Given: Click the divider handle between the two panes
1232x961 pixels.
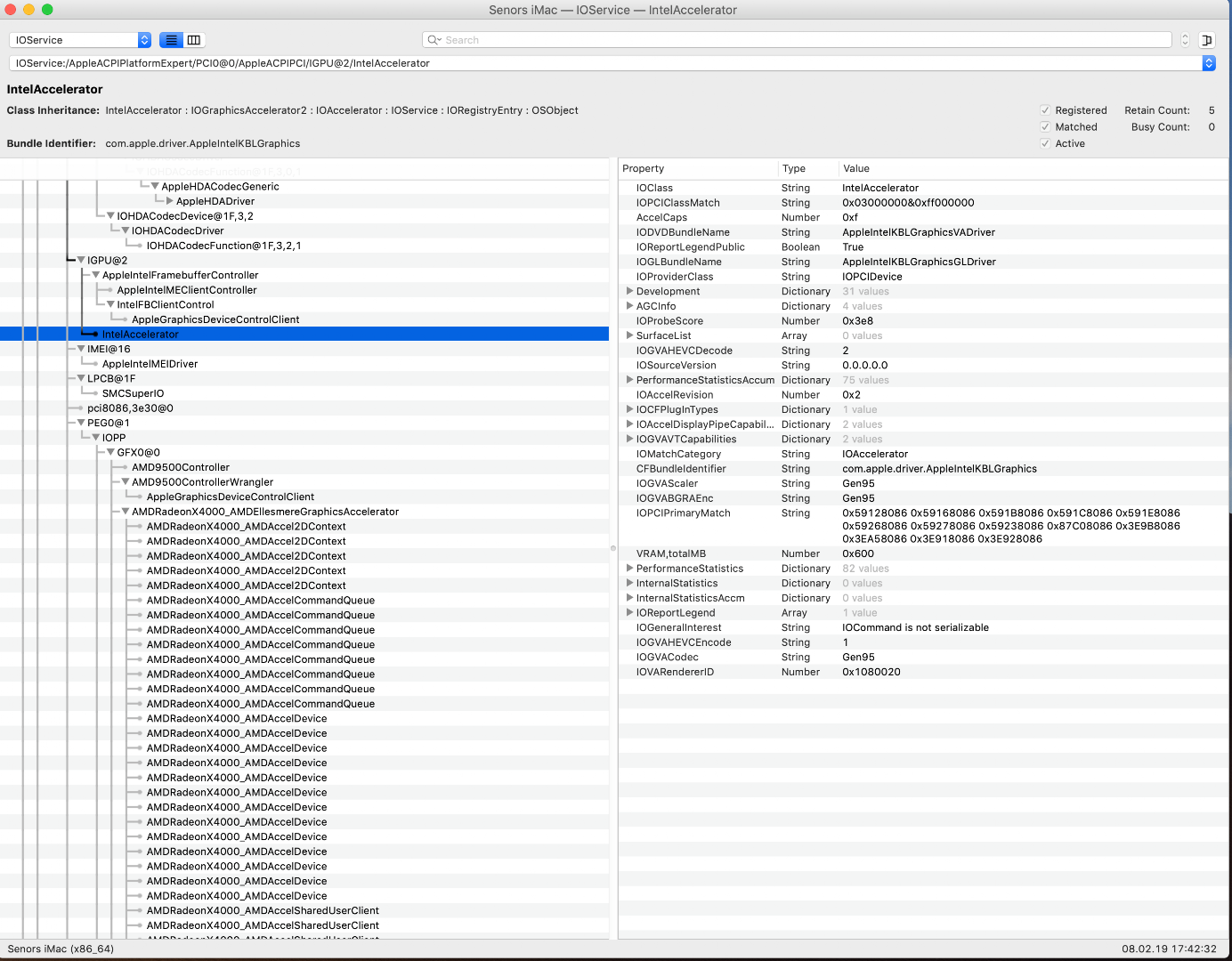Looking at the screenshot, I should (x=613, y=548).
